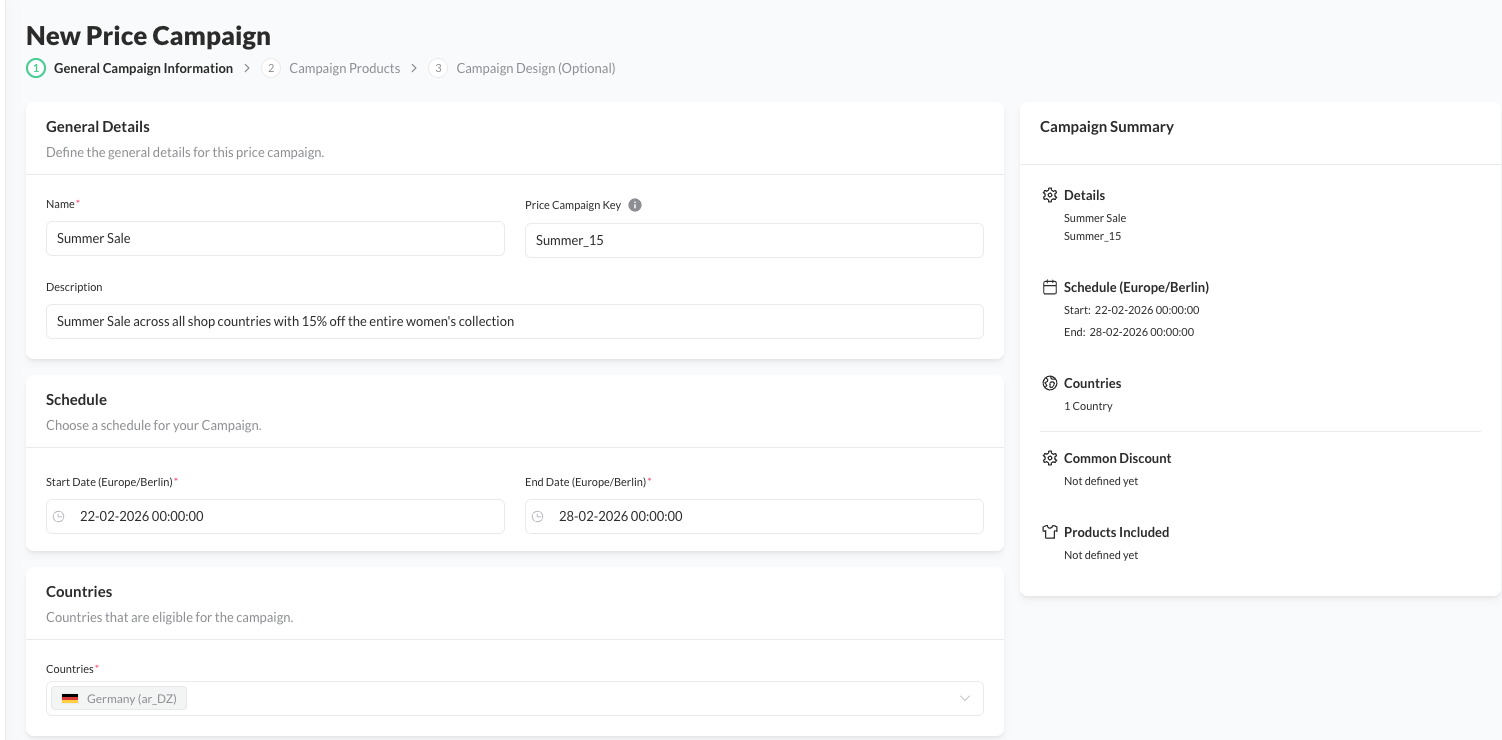The width and height of the screenshot is (1502, 740).
Task: Click the Name field with Summer Sale
Action: pos(275,239)
